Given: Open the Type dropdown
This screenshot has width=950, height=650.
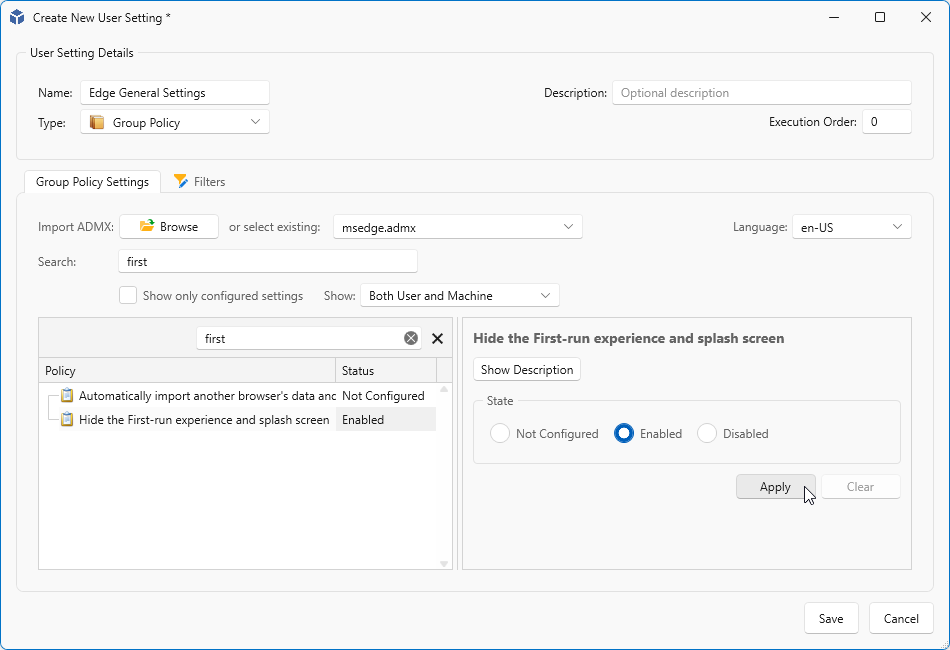Looking at the screenshot, I should click(175, 122).
